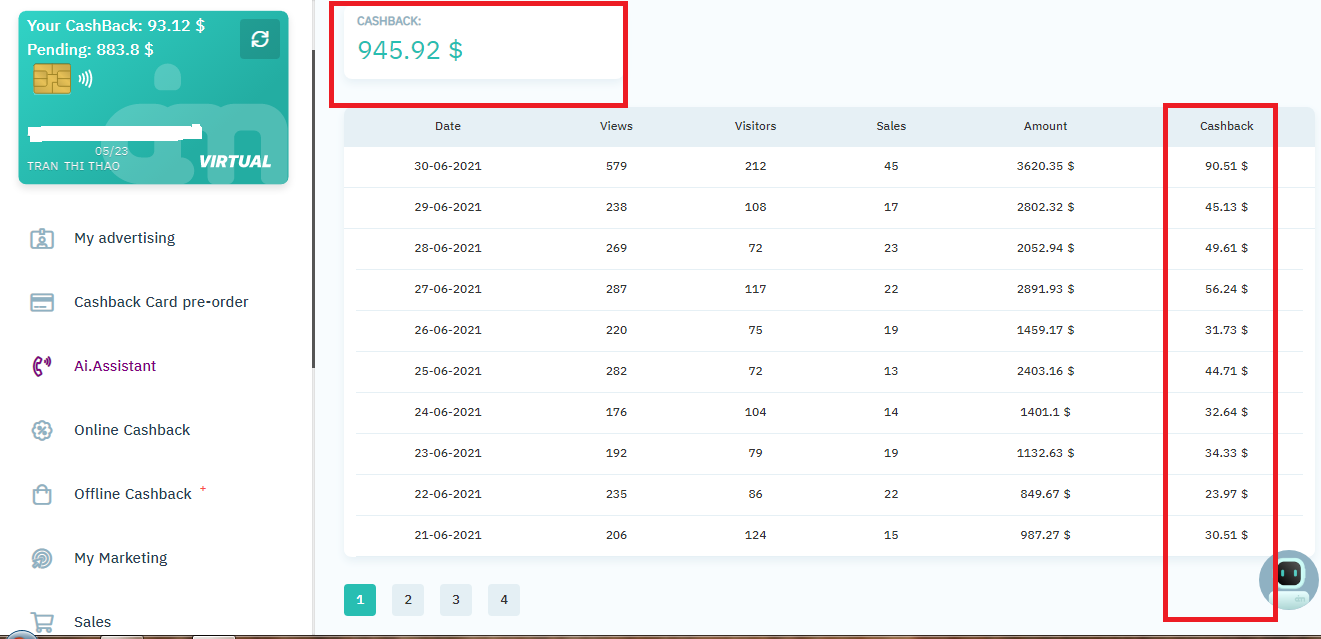Click the date 29-06-2021

(x=448, y=207)
